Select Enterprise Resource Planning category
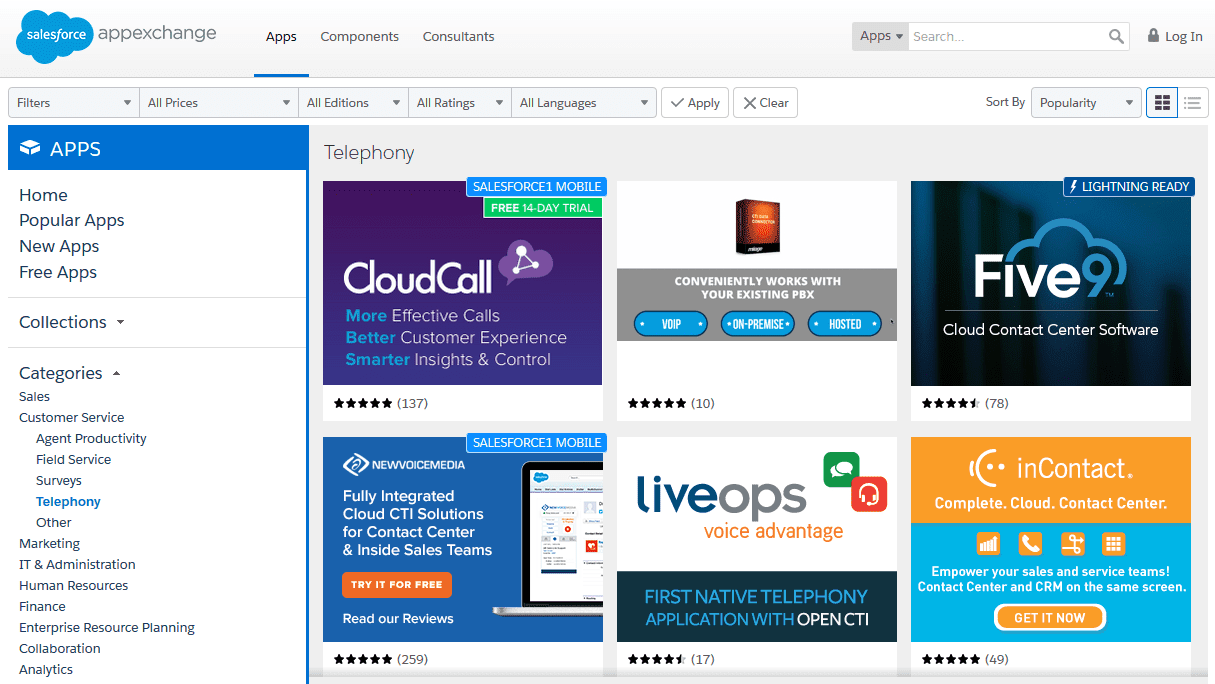This screenshot has width=1215, height=684. coord(107,627)
